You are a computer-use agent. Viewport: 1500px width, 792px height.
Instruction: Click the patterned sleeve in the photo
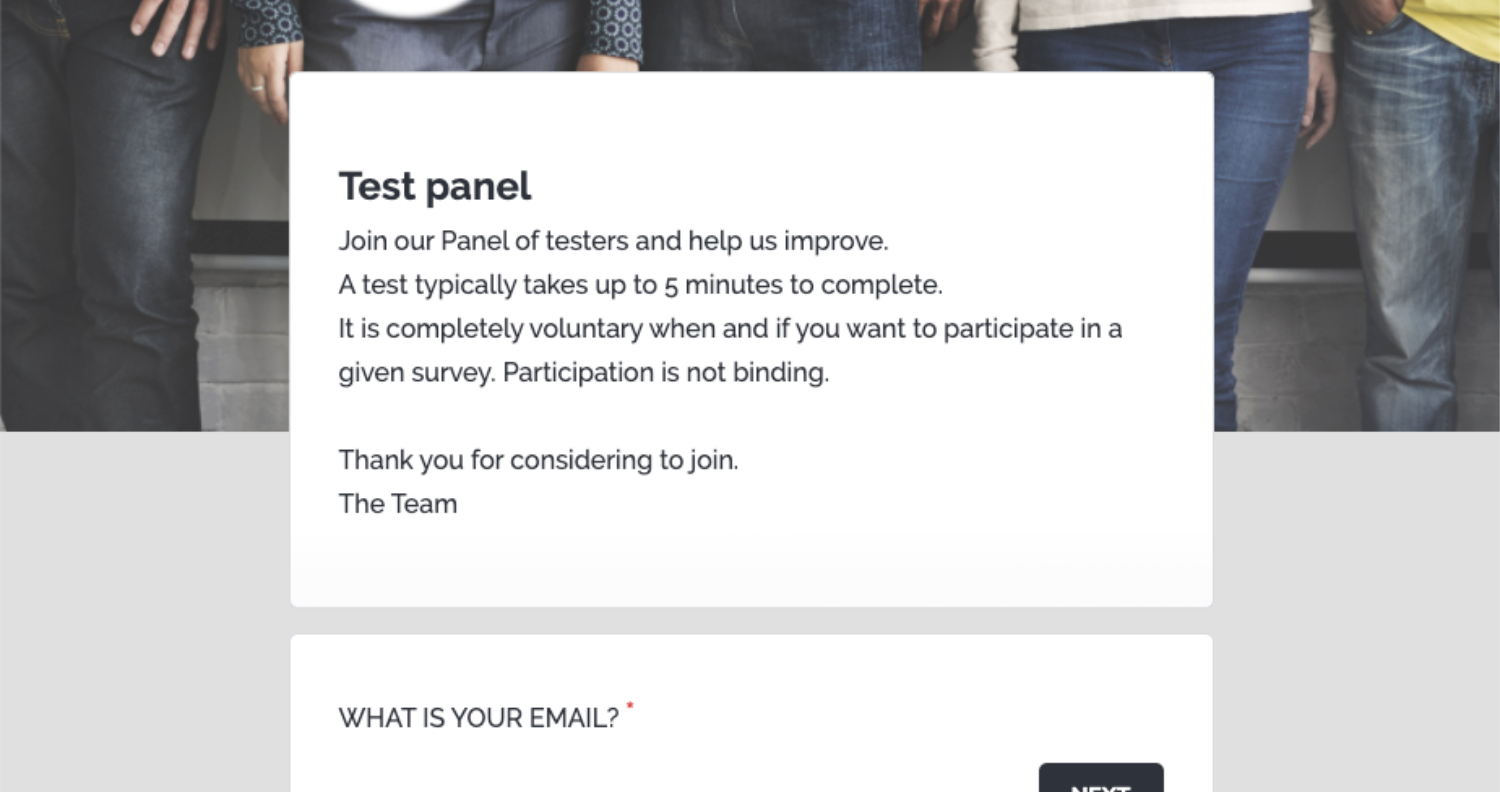point(614,28)
